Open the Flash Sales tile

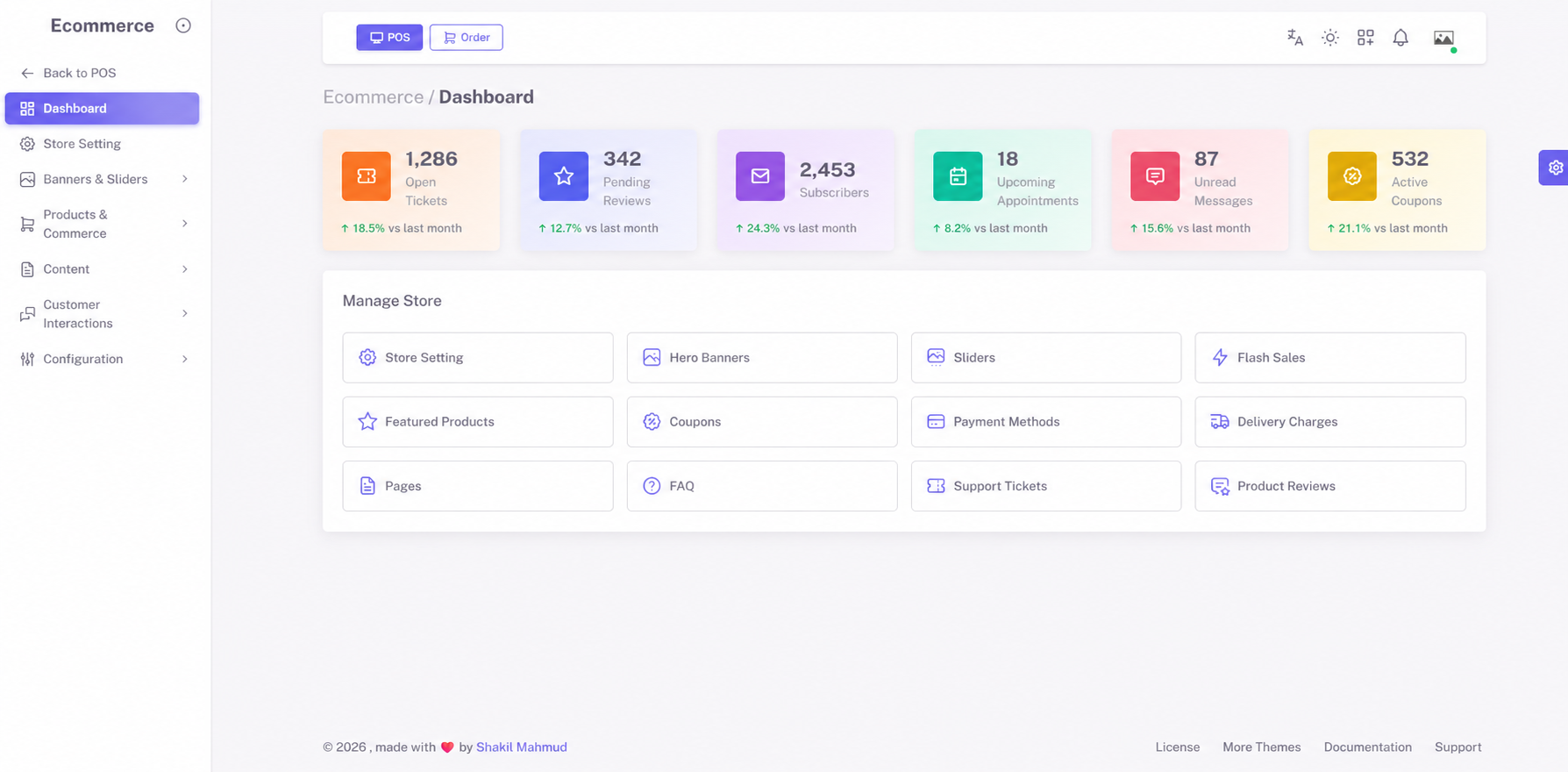pyautogui.click(x=1329, y=357)
